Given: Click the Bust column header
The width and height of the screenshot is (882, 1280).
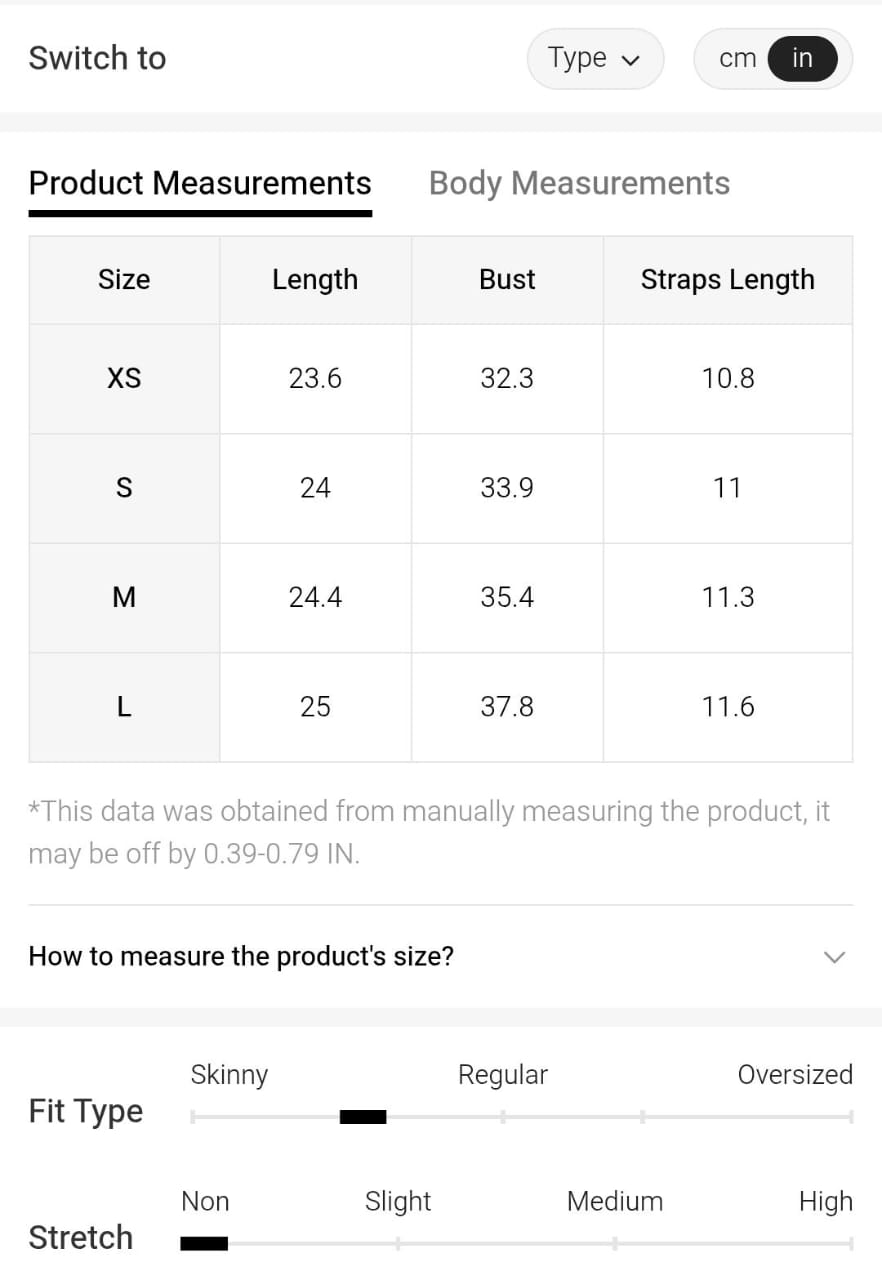Looking at the screenshot, I should [x=507, y=280].
